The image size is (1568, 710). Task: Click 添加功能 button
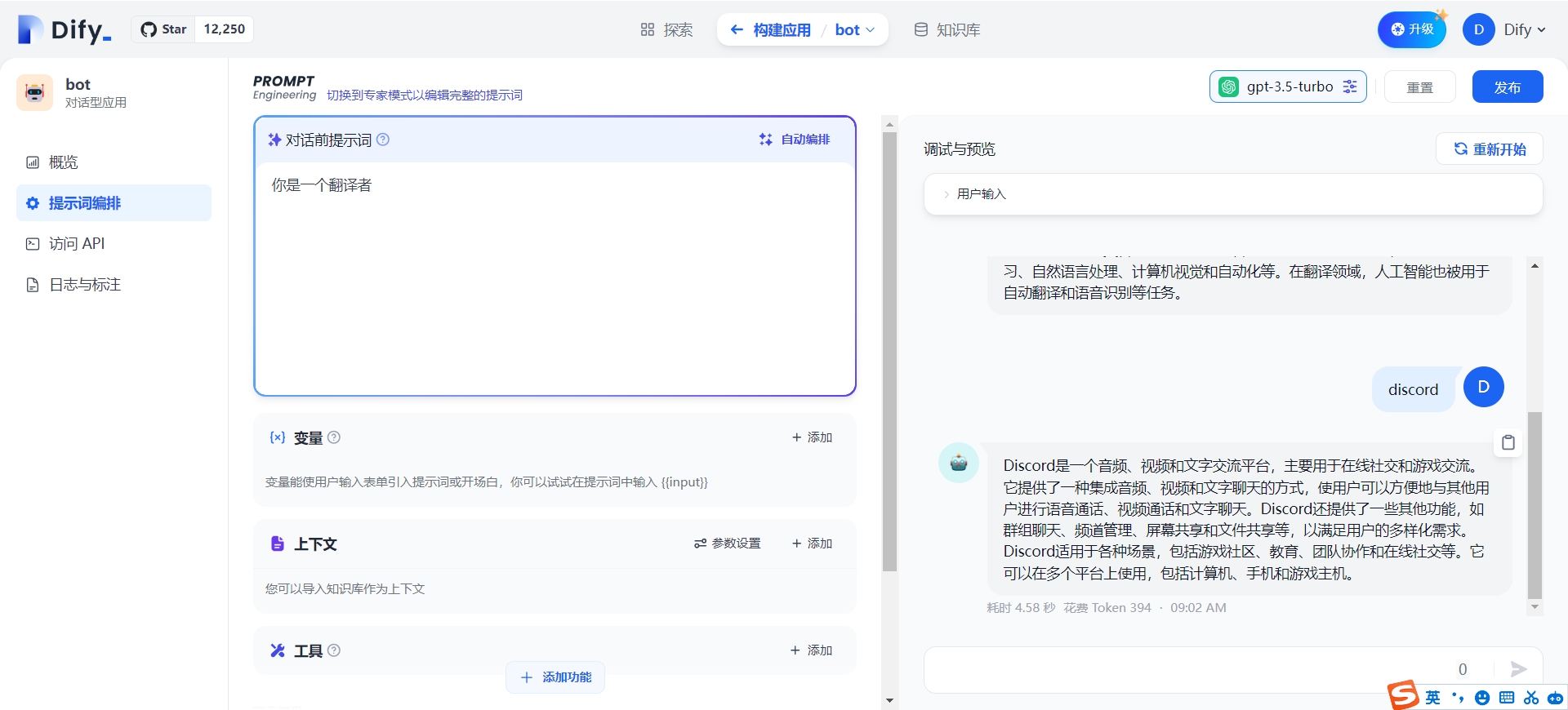click(x=555, y=677)
